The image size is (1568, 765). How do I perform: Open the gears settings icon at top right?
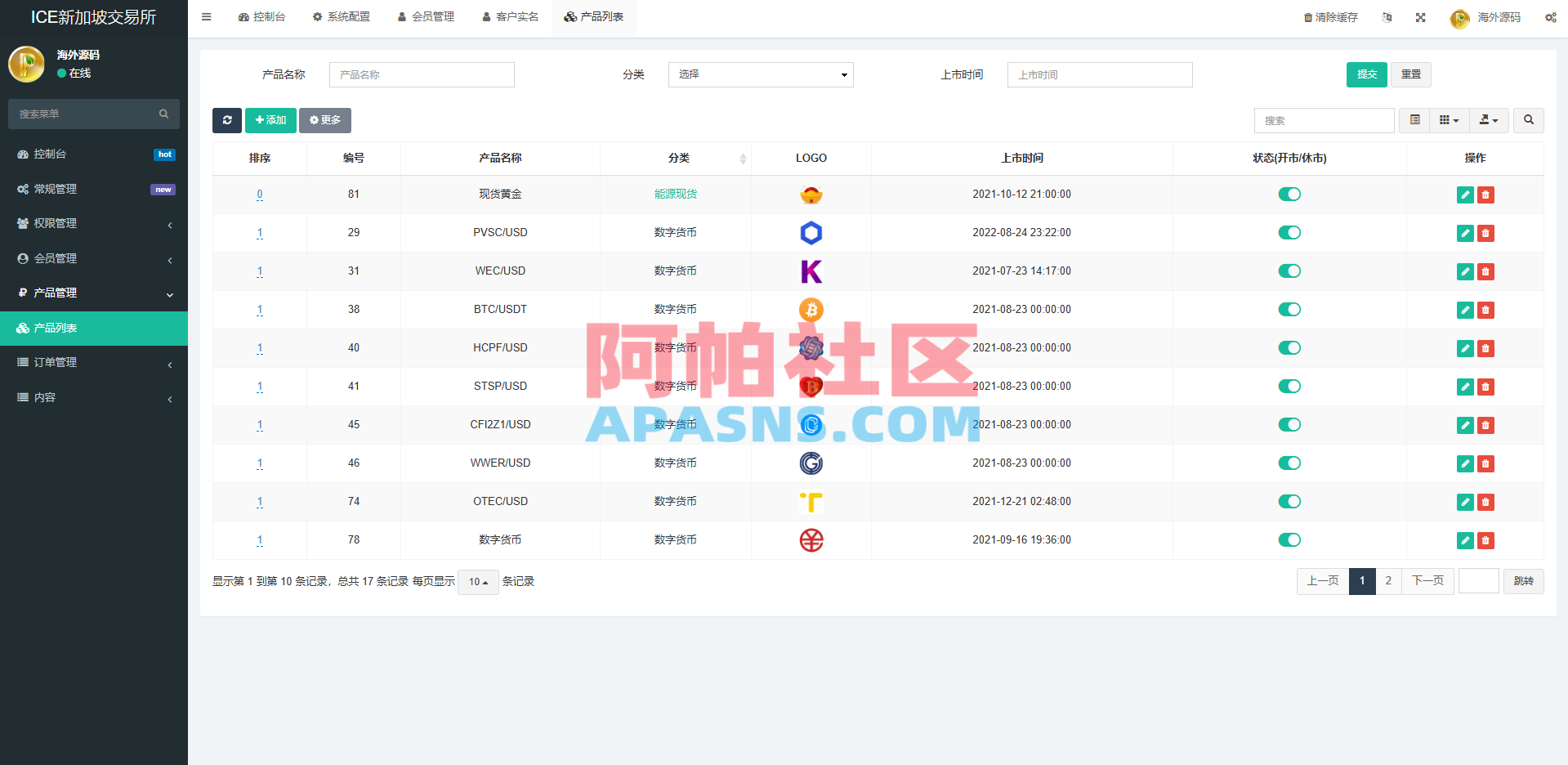(x=1550, y=17)
